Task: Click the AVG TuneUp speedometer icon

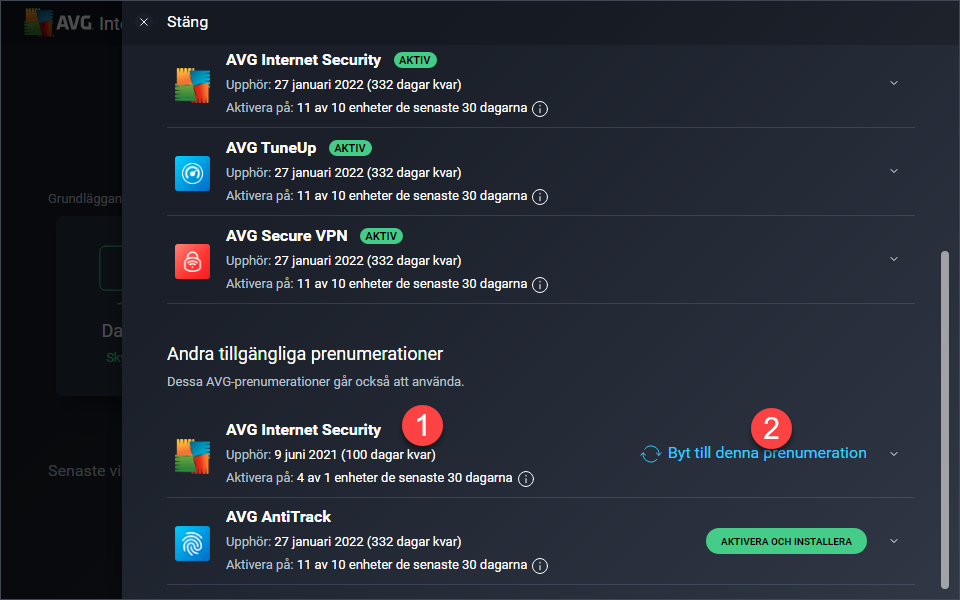Action: point(192,173)
